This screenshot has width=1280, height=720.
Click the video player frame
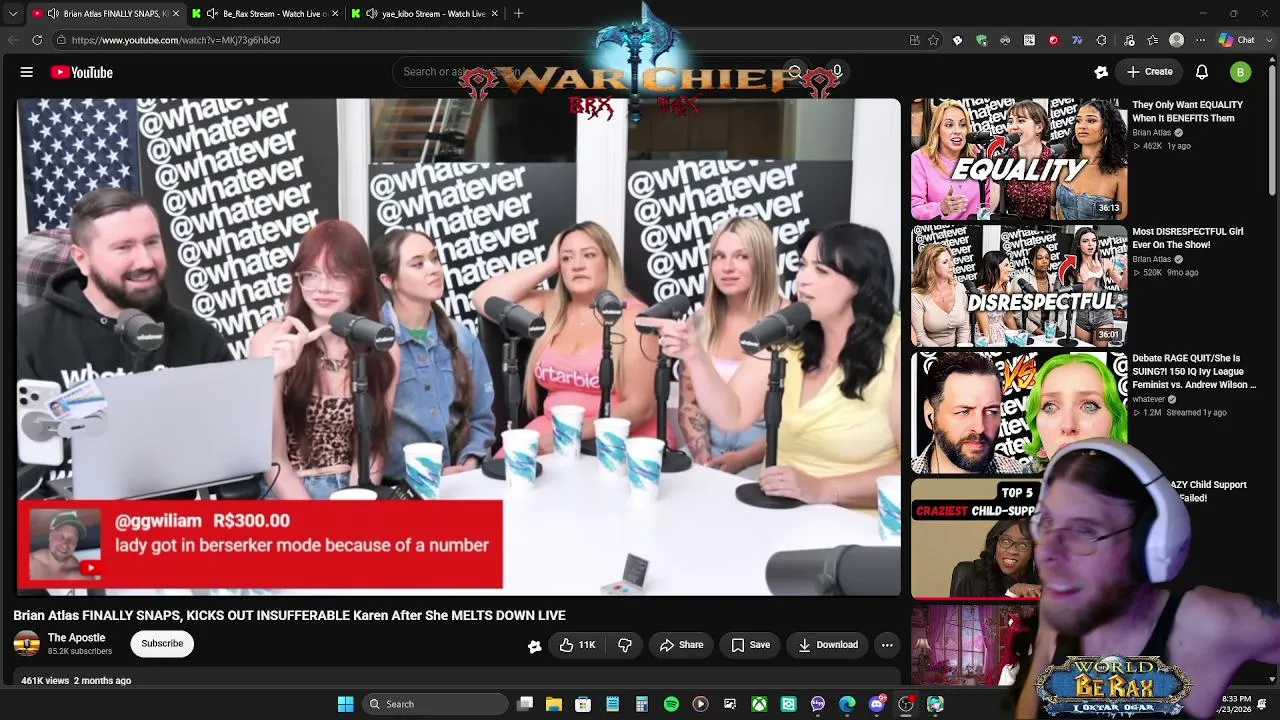pyautogui.click(x=458, y=346)
